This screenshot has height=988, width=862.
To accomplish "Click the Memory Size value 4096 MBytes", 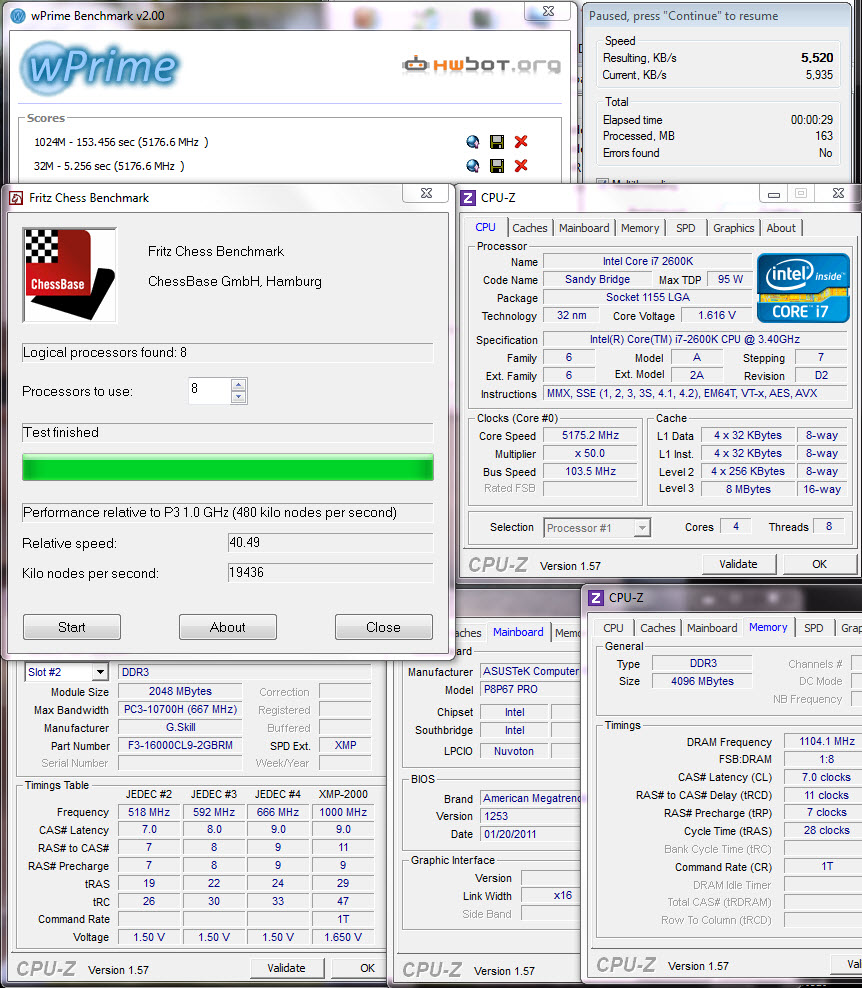I will coord(702,681).
